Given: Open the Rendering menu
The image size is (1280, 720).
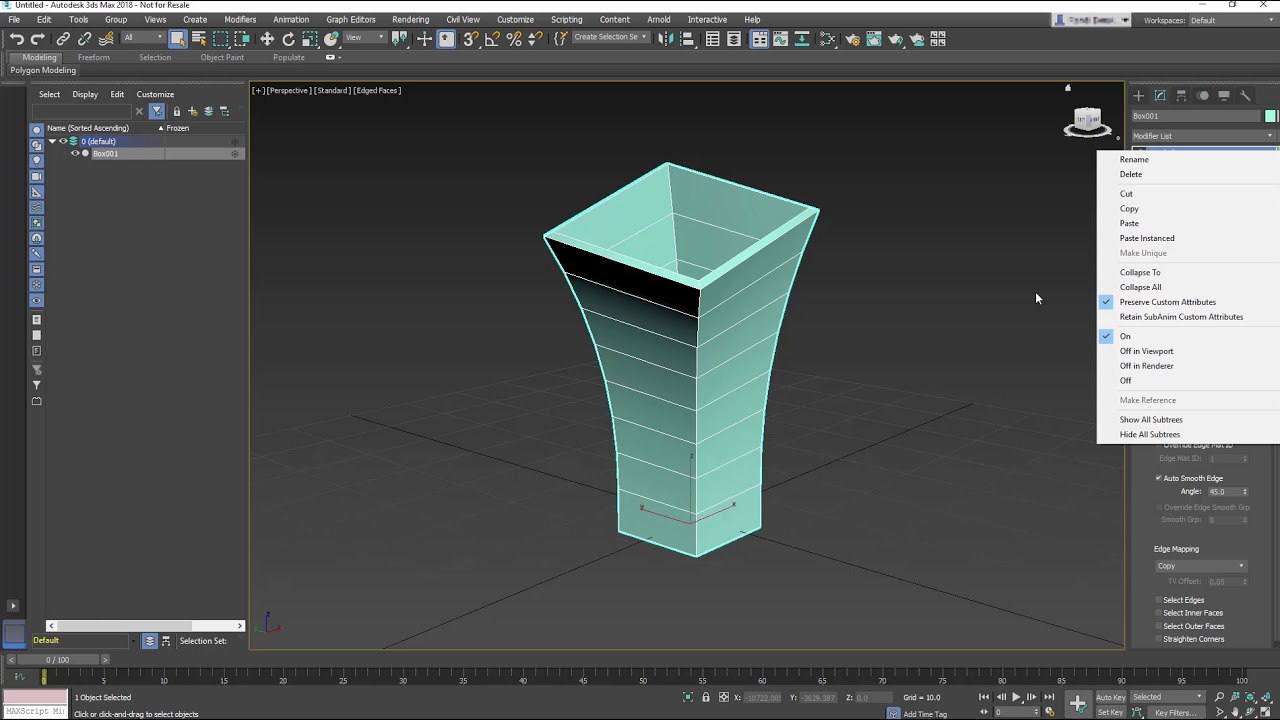Looking at the screenshot, I should [x=410, y=19].
